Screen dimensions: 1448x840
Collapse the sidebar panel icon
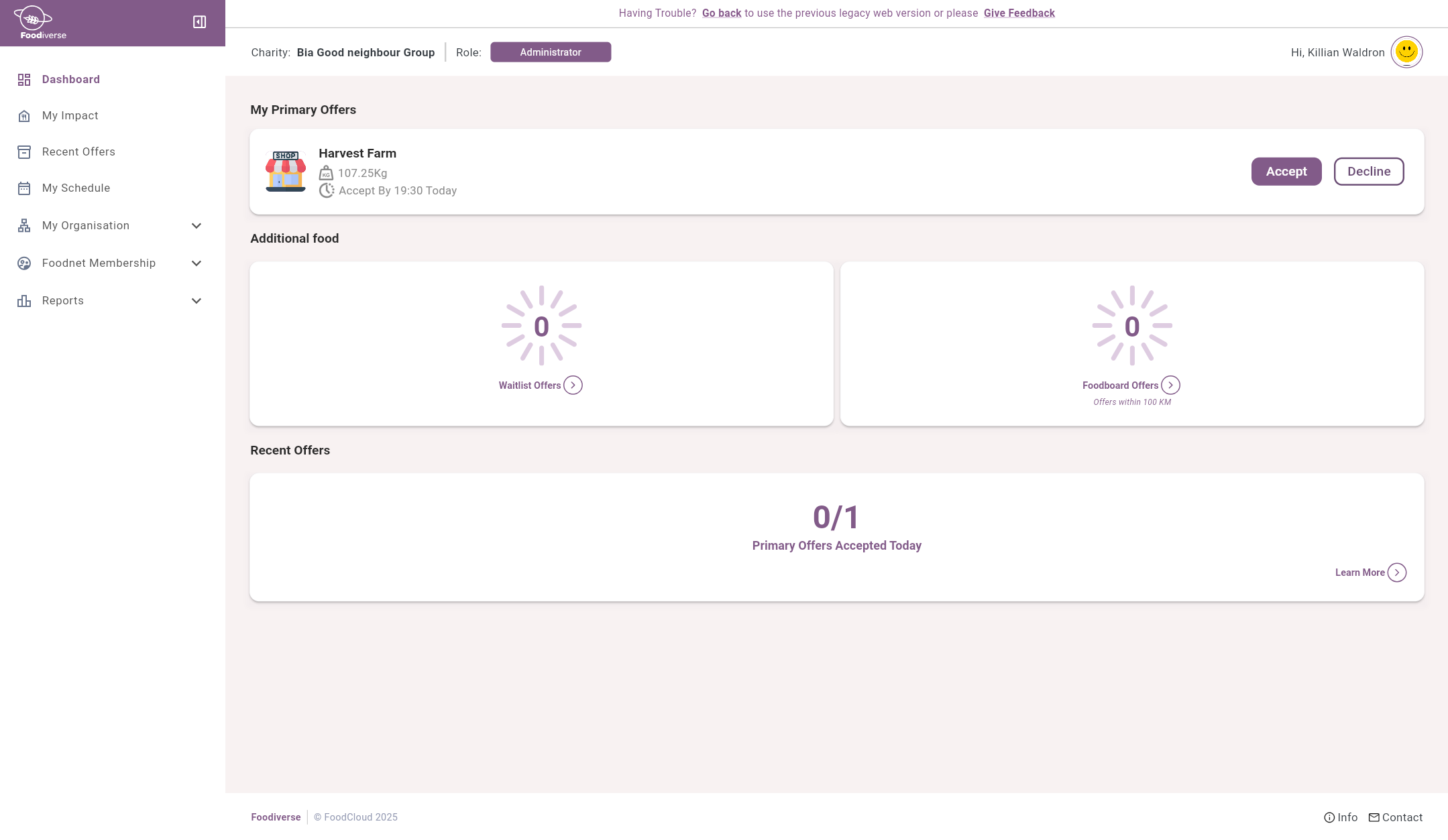click(x=199, y=22)
